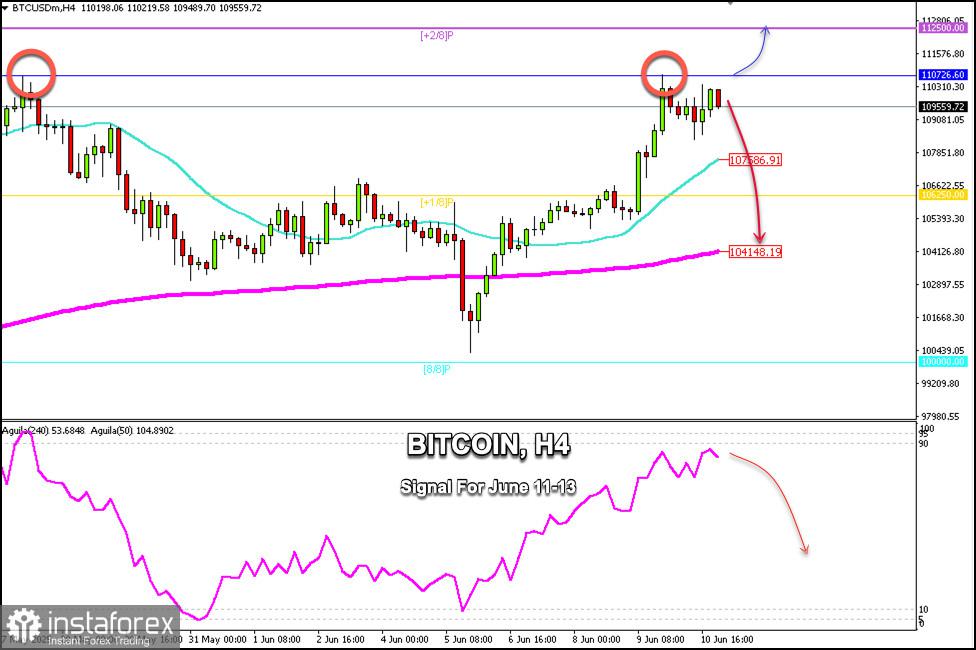Click price scale value 105393.30
This screenshot has width=976, height=650.
(943, 219)
